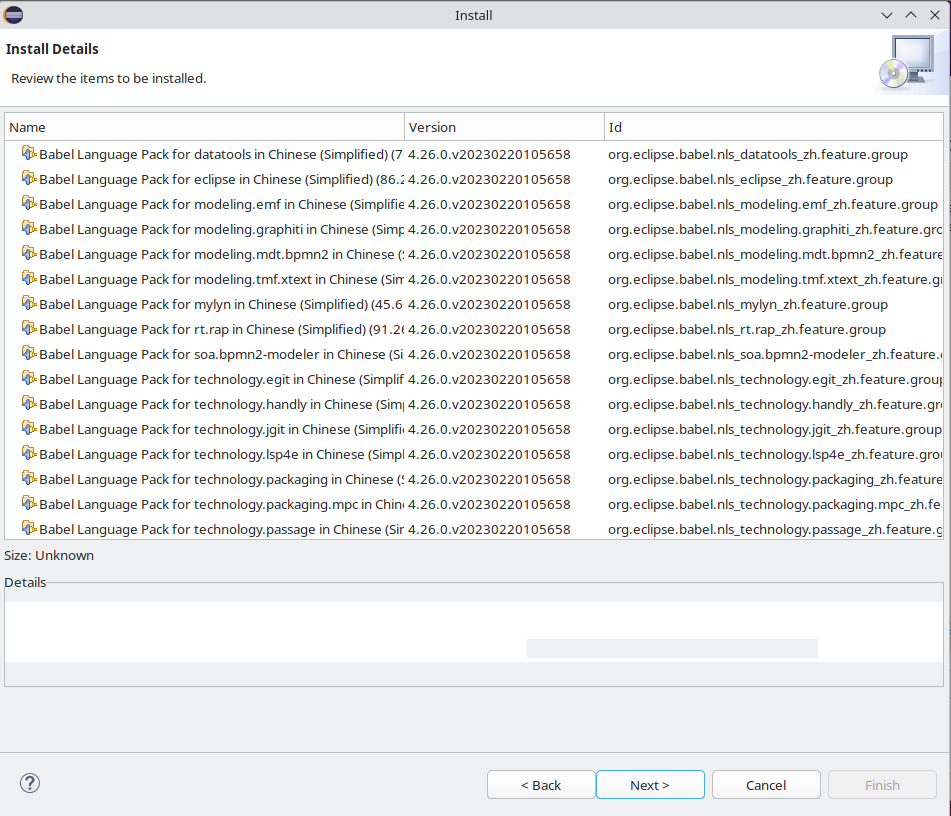
Task: Click Id cell of the technology.lsp4e row
Action: pyautogui.click(x=775, y=454)
